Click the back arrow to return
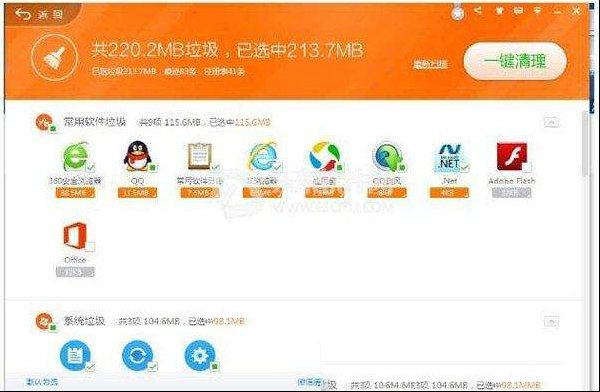This screenshot has height=392, width=600. [x=23, y=15]
